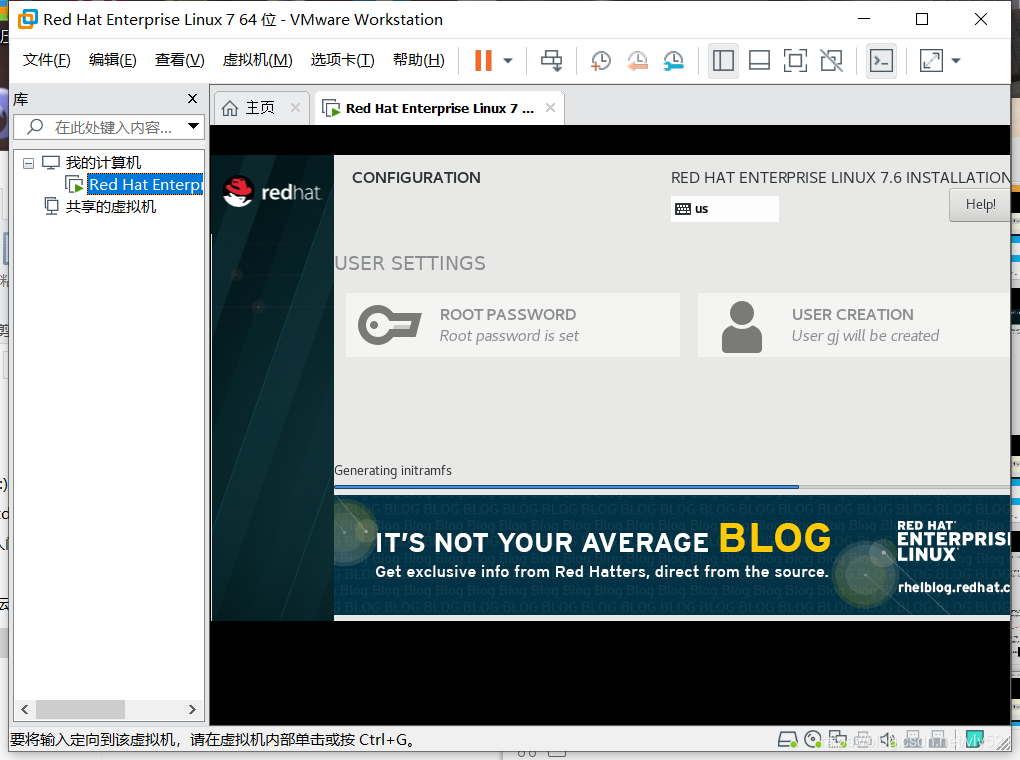
Task: Open the 文件(F) menu
Action: [46, 60]
